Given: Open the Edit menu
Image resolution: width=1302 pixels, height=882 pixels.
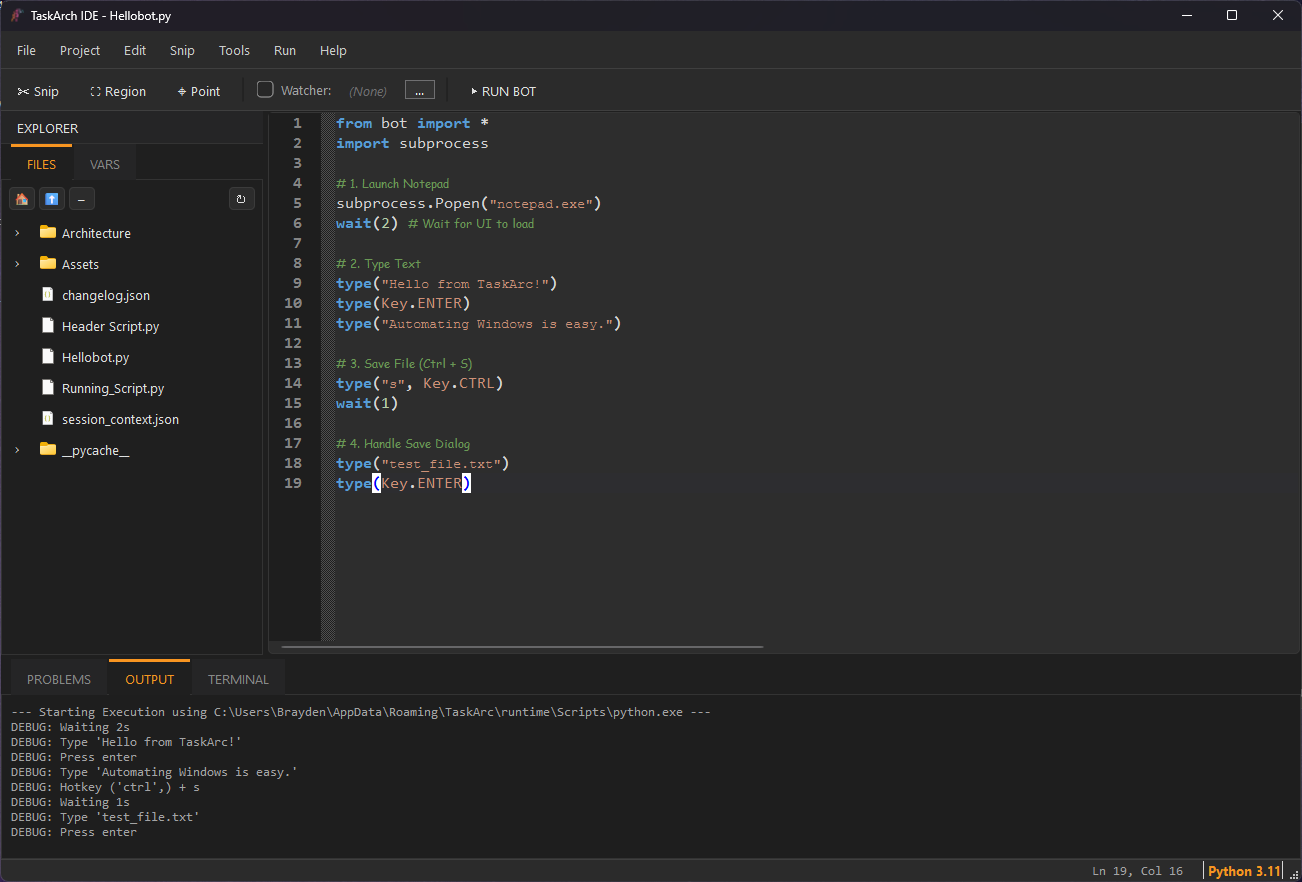Looking at the screenshot, I should click(135, 50).
